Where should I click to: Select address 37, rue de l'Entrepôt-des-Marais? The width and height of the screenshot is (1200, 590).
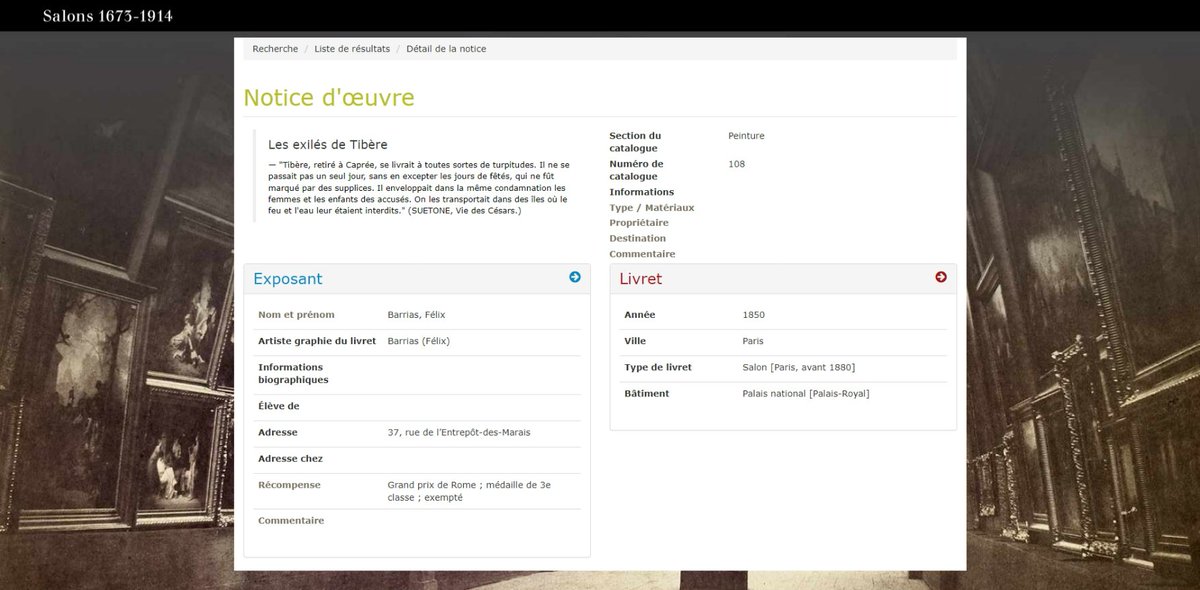point(459,433)
